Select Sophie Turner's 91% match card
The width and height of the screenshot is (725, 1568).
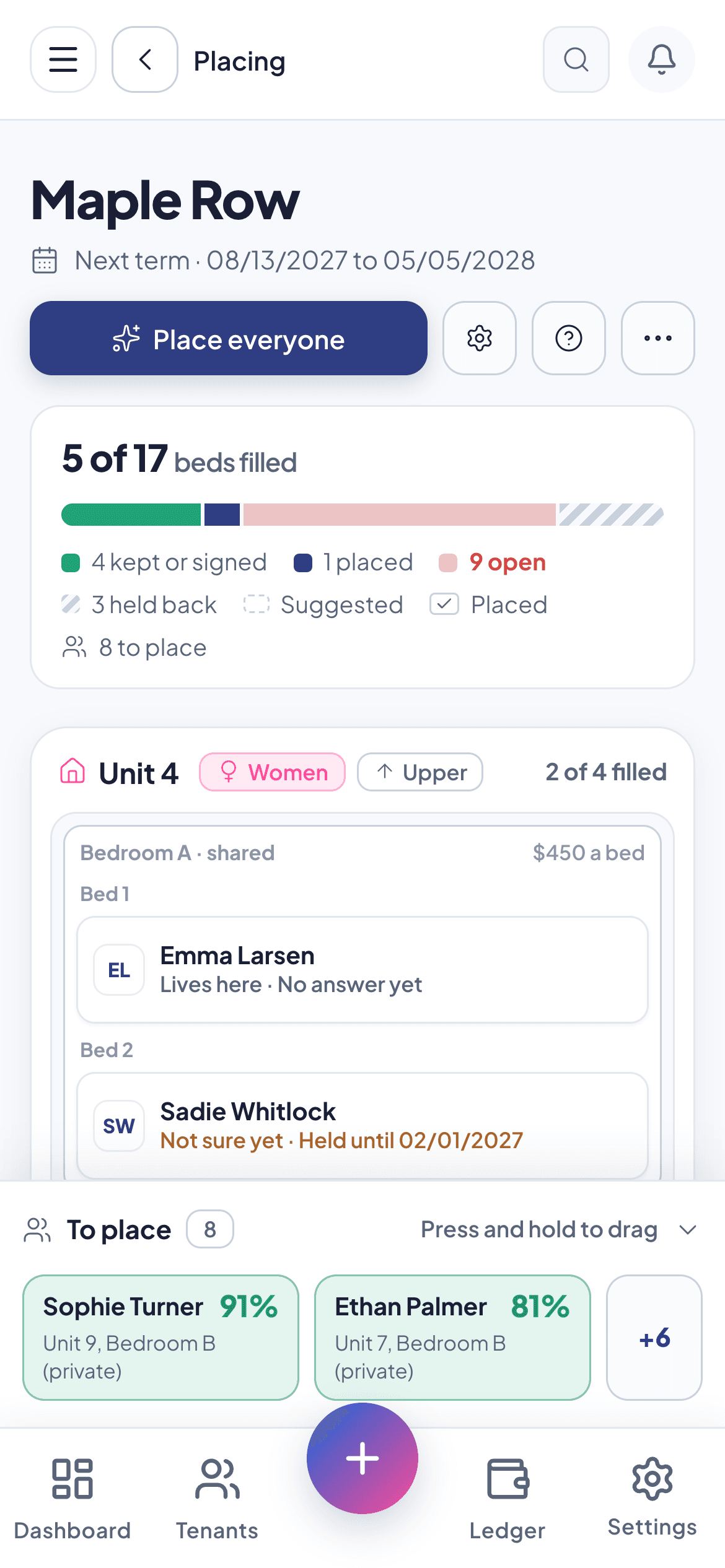[x=161, y=1338]
